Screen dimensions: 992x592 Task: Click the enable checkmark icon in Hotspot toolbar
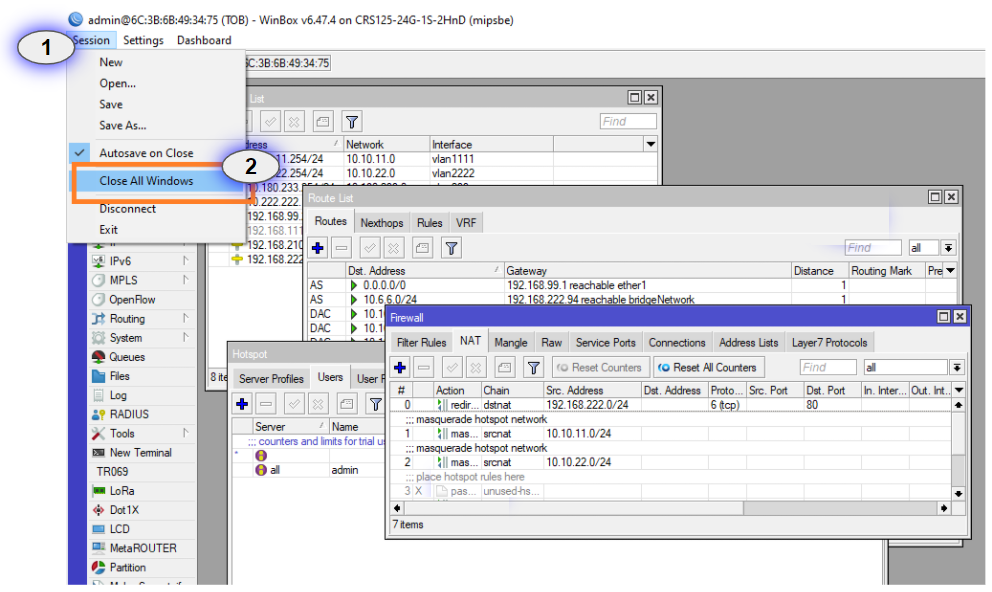coord(294,404)
